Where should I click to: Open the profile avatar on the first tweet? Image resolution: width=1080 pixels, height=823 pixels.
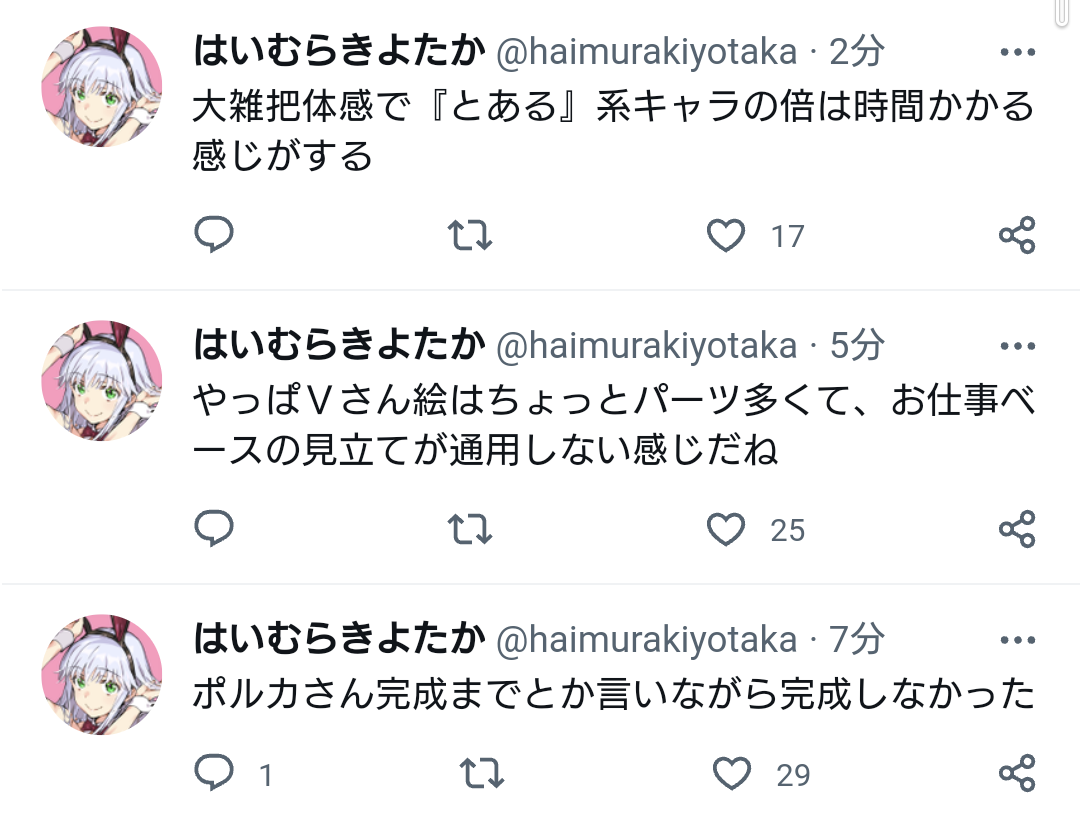point(101,87)
